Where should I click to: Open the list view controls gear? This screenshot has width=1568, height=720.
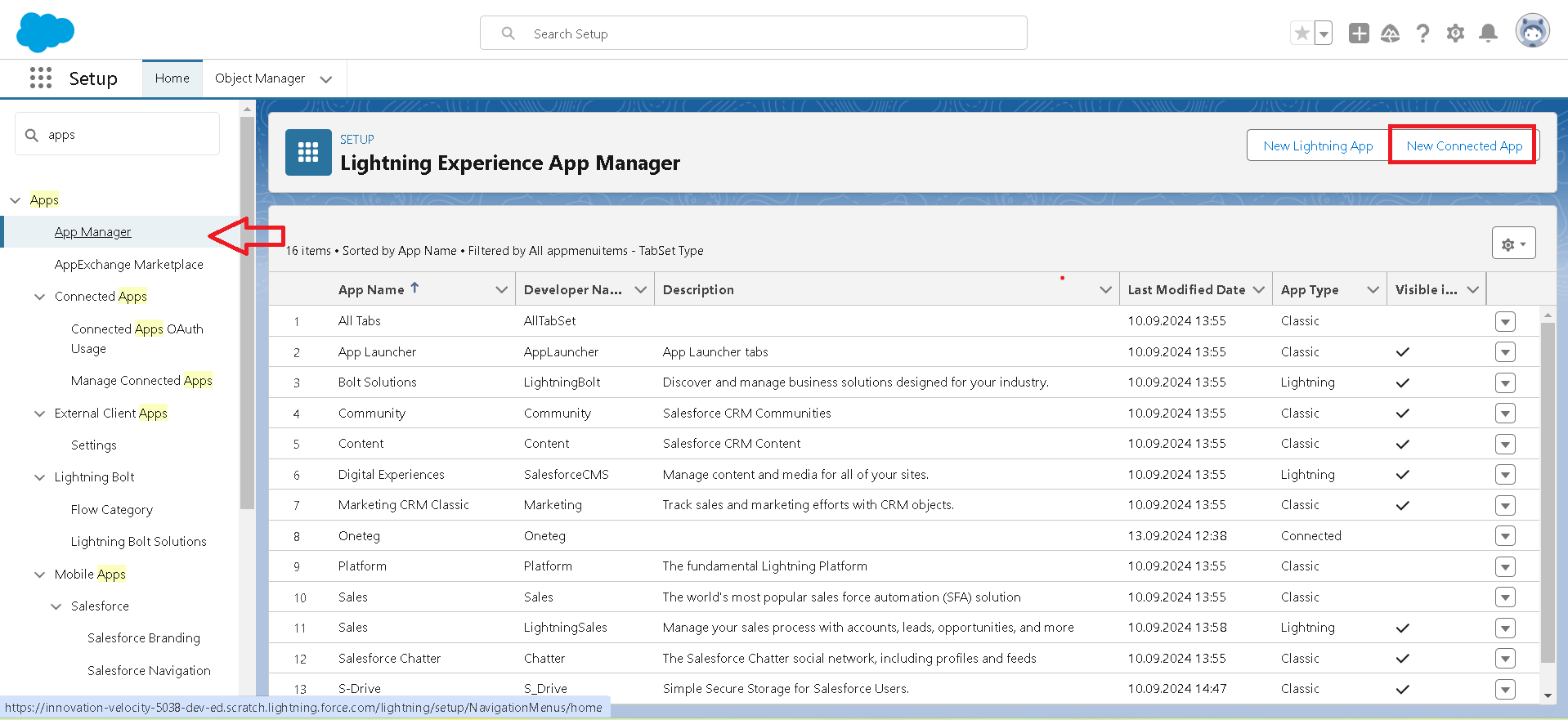[1513, 244]
